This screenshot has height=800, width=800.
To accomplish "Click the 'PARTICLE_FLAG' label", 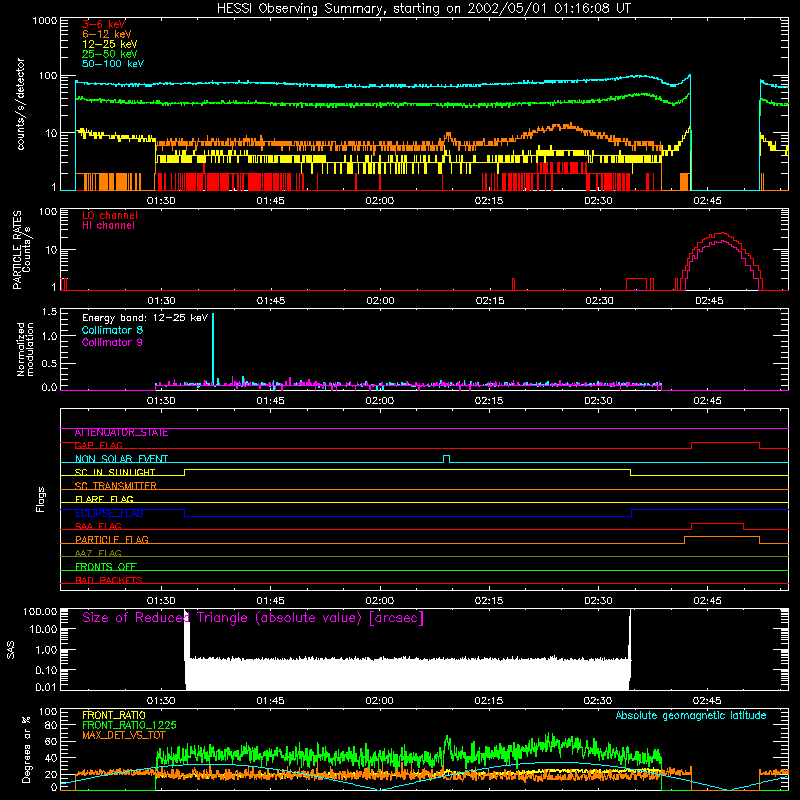I will tap(112, 540).
